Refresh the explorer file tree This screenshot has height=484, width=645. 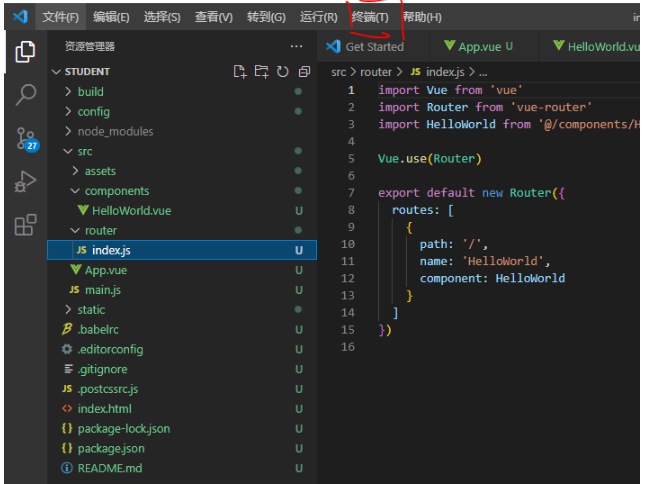point(283,72)
